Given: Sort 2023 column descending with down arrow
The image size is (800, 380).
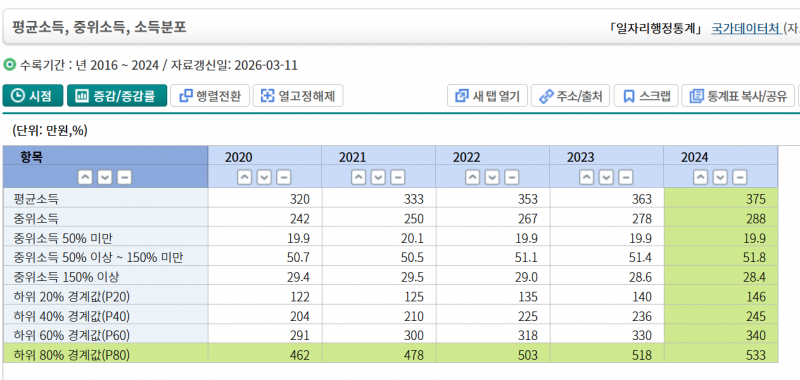Looking at the screenshot, I should (606, 178).
